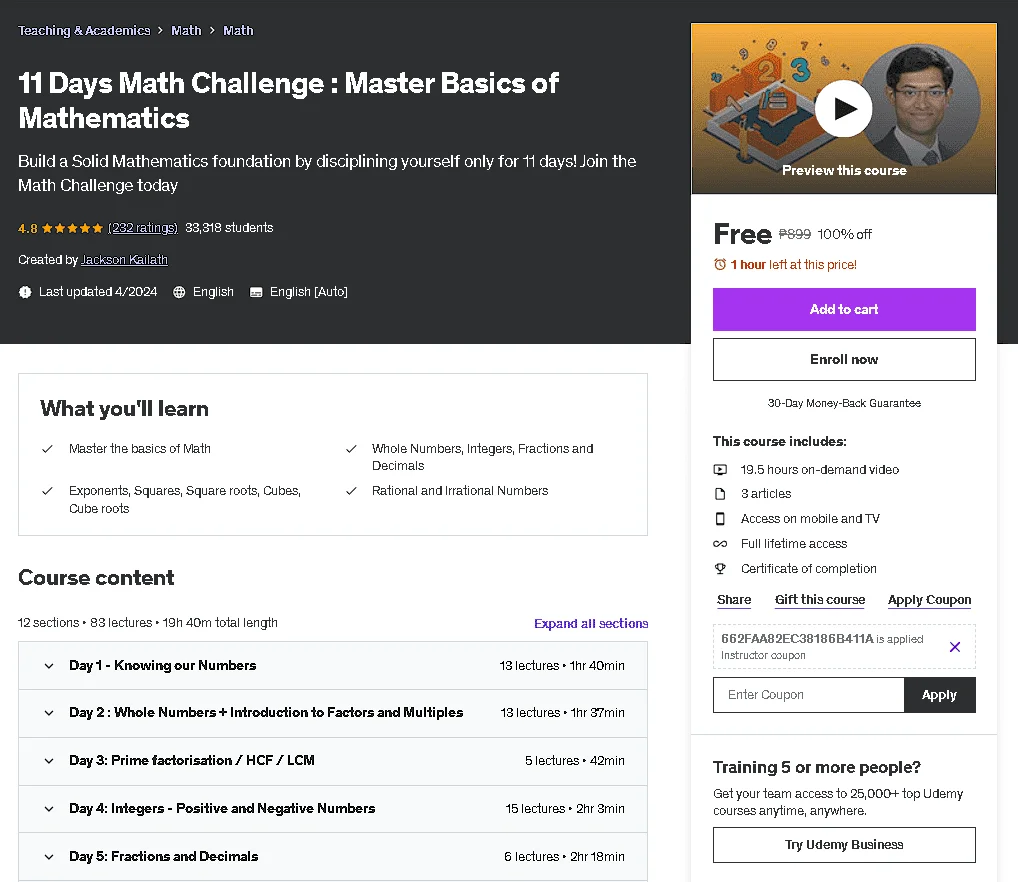Click the globe language icon
Viewport: 1018px width, 882px height.
(x=179, y=292)
